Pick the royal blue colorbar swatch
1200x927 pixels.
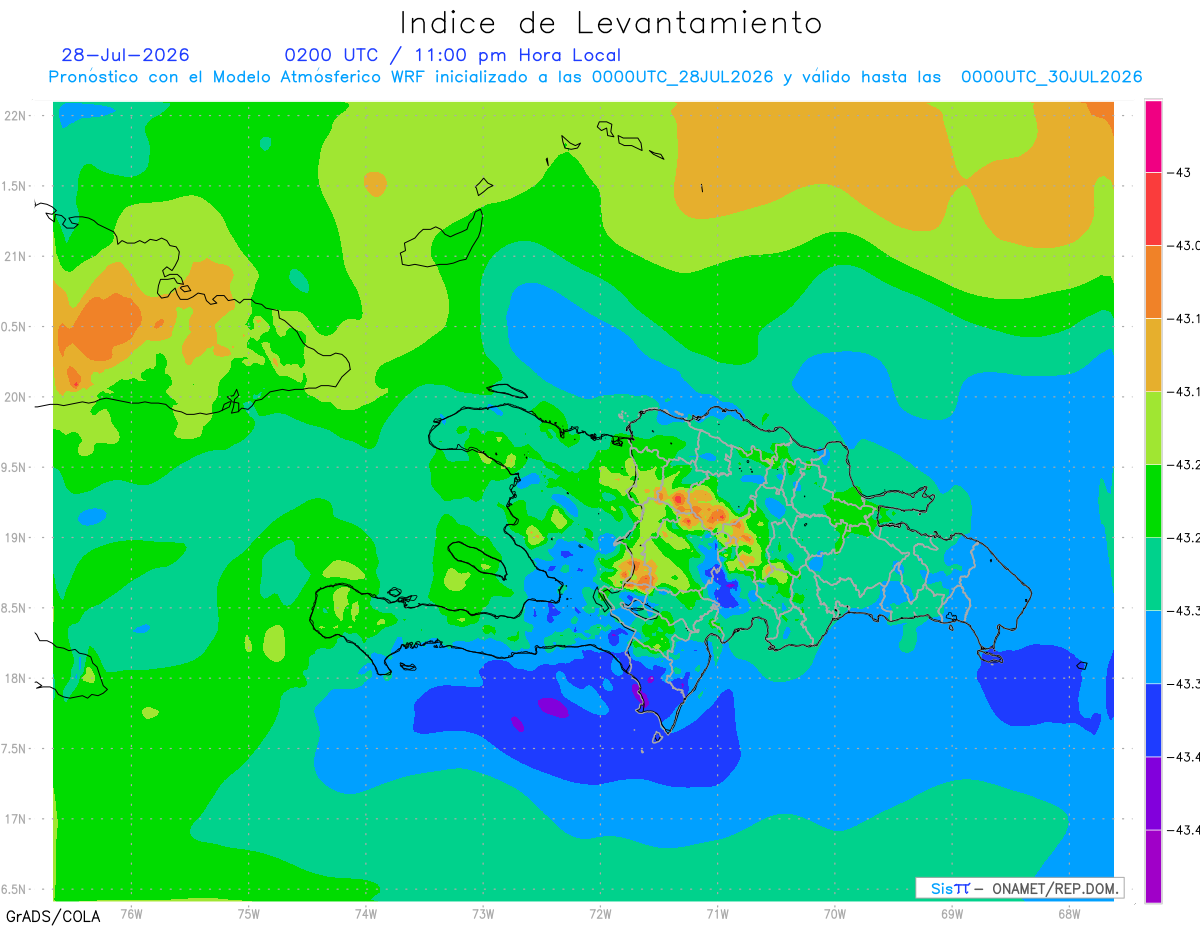1153,719
